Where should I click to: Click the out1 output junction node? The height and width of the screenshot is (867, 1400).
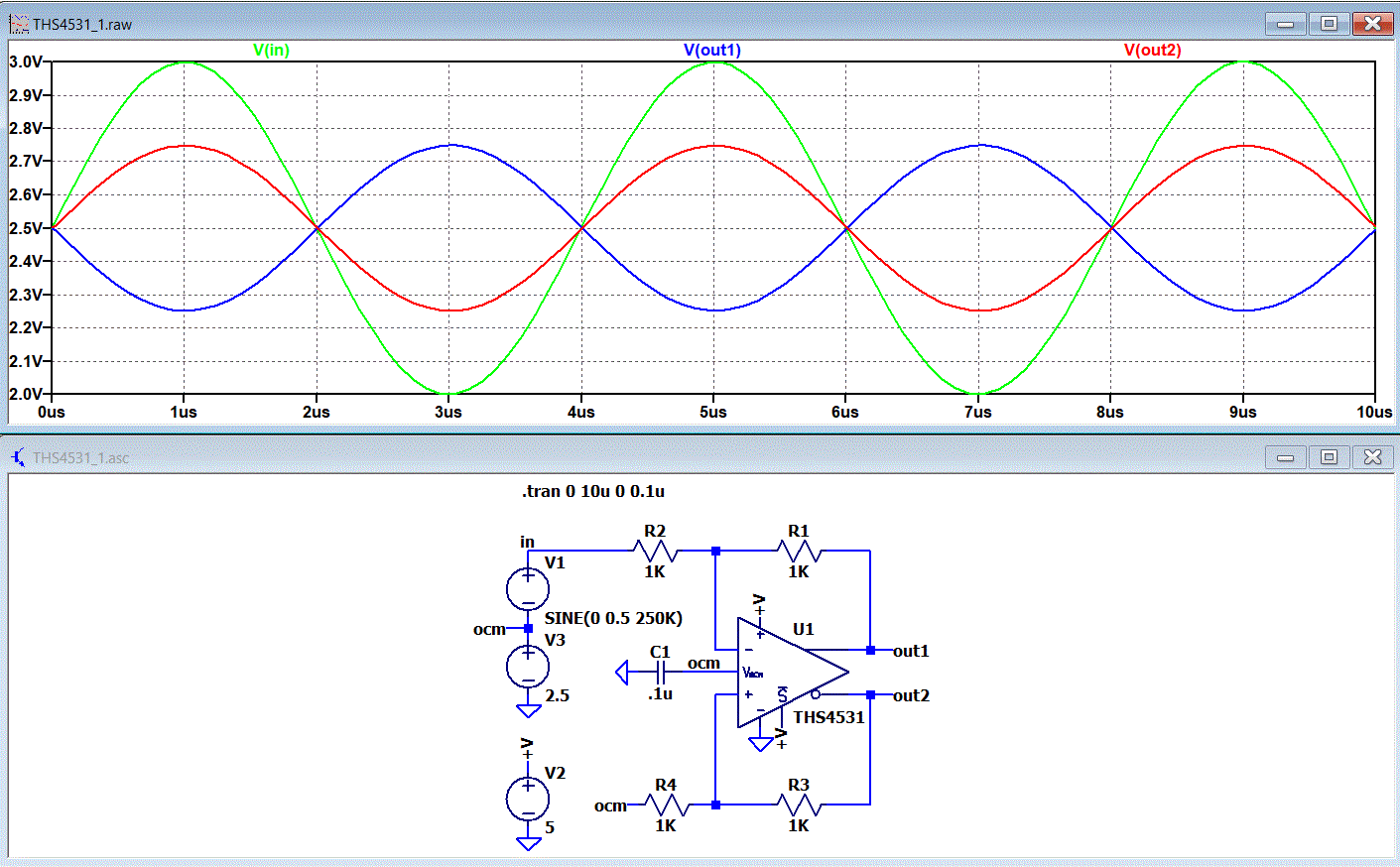coord(870,651)
